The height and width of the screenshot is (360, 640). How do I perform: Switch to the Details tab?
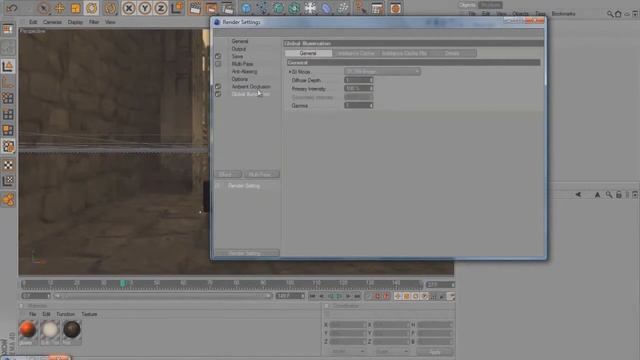(452, 53)
